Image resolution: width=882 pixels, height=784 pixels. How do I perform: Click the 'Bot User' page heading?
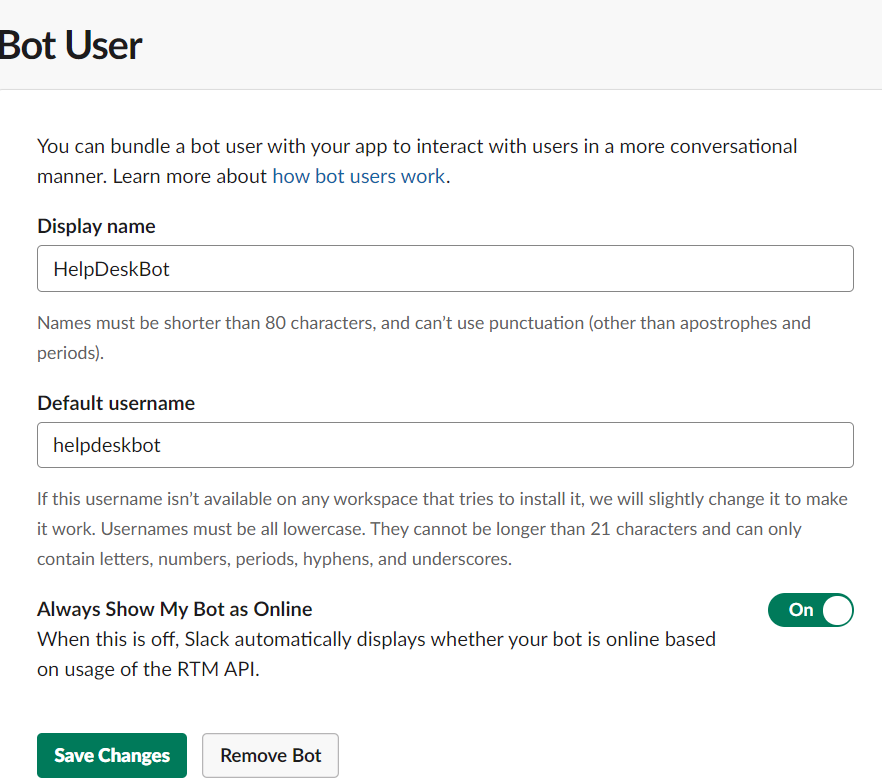coord(70,45)
